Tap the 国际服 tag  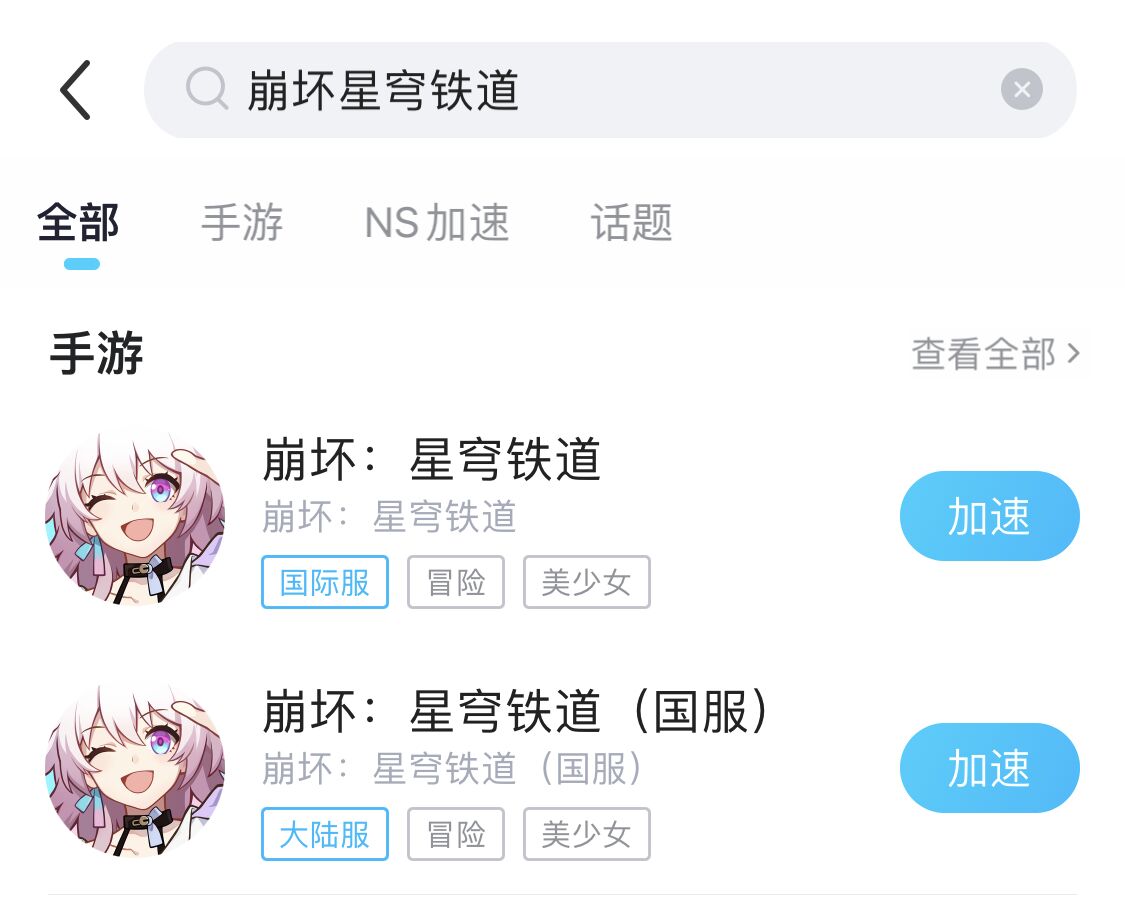[x=325, y=582]
